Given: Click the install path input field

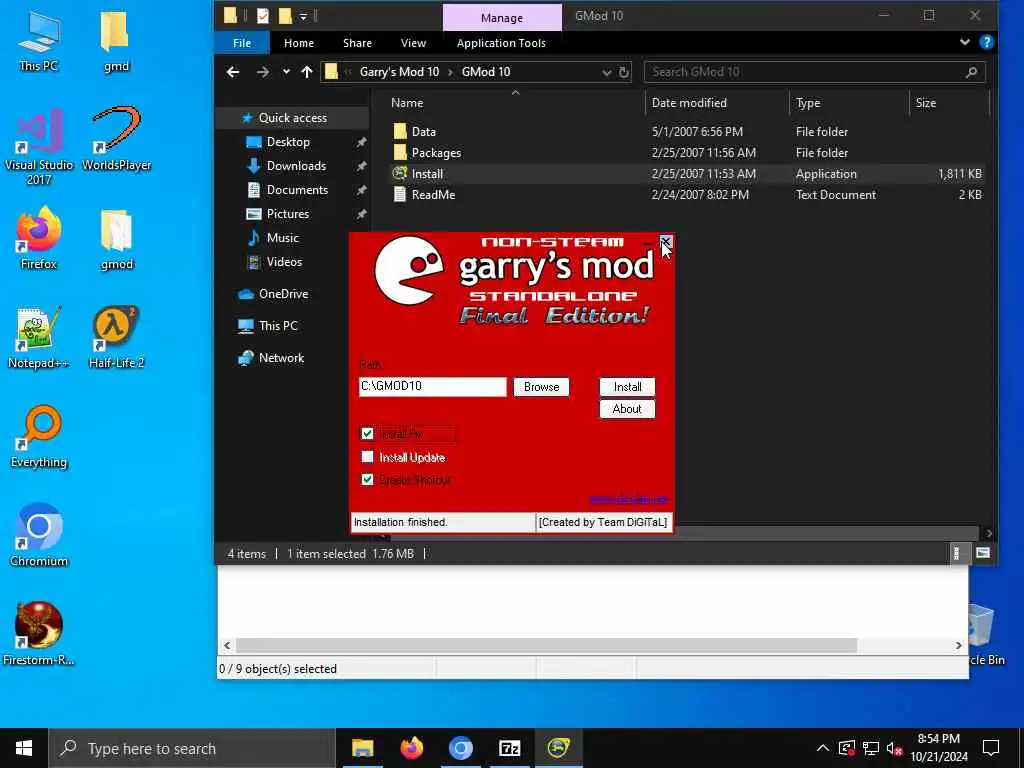Looking at the screenshot, I should pyautogui.click(x=432, y=387).
